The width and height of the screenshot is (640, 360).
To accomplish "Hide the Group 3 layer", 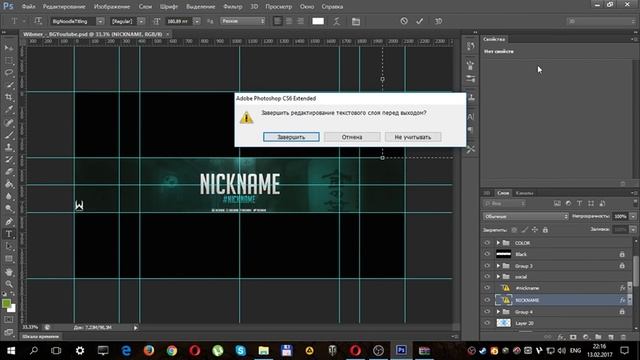I will coord(487,265).
